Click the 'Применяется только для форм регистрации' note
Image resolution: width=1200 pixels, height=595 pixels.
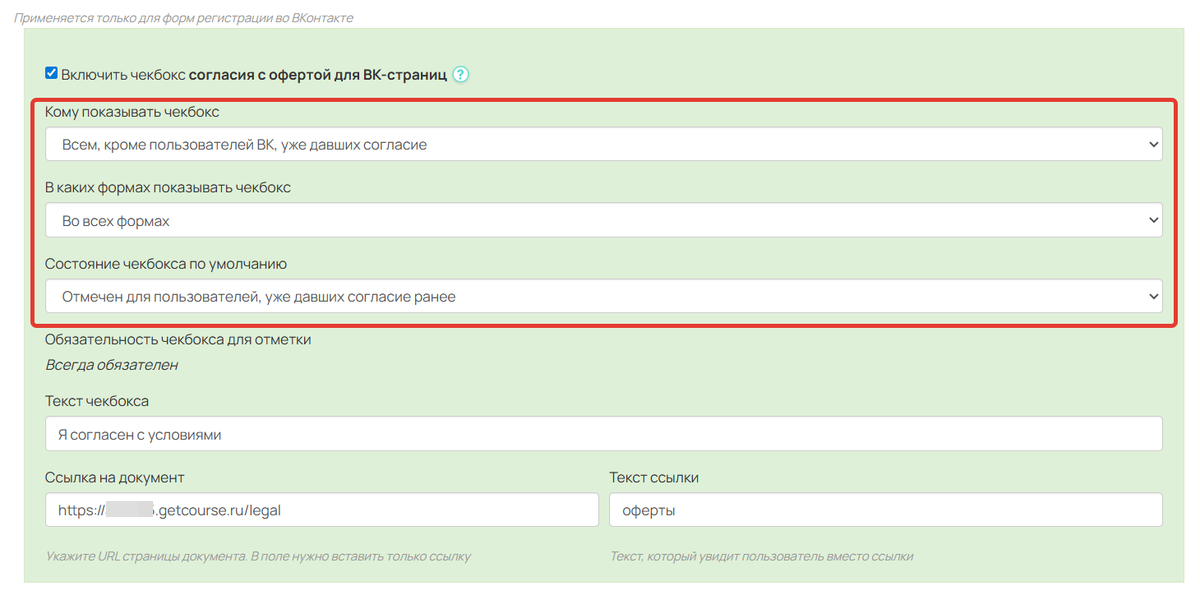click(x=183, y=18)
